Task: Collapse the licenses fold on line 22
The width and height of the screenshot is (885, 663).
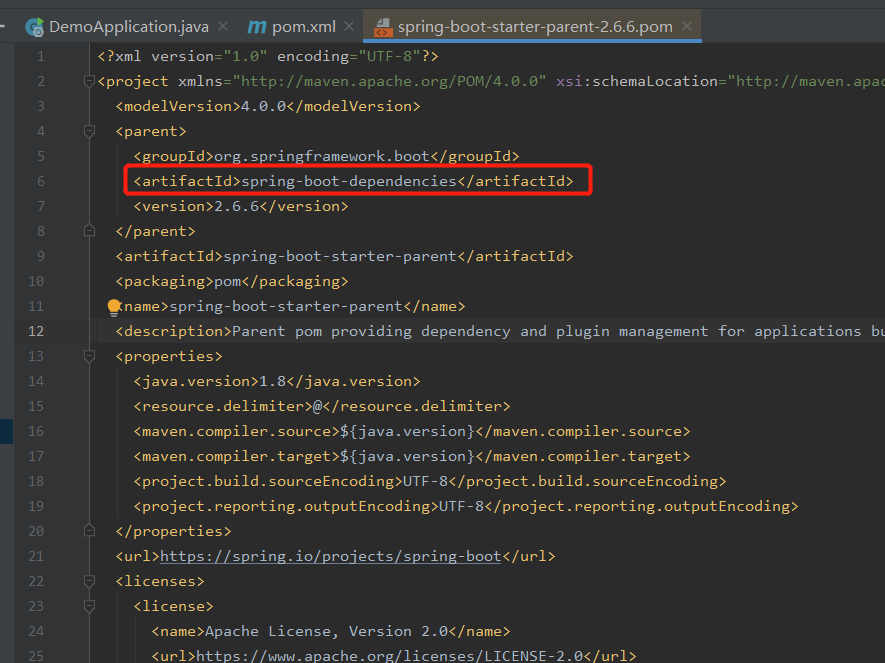Action: point(89,581)
